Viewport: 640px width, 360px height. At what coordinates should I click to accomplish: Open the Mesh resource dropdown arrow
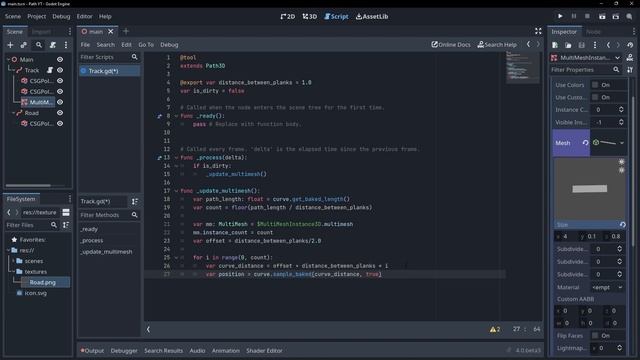(x=622, y=143)
